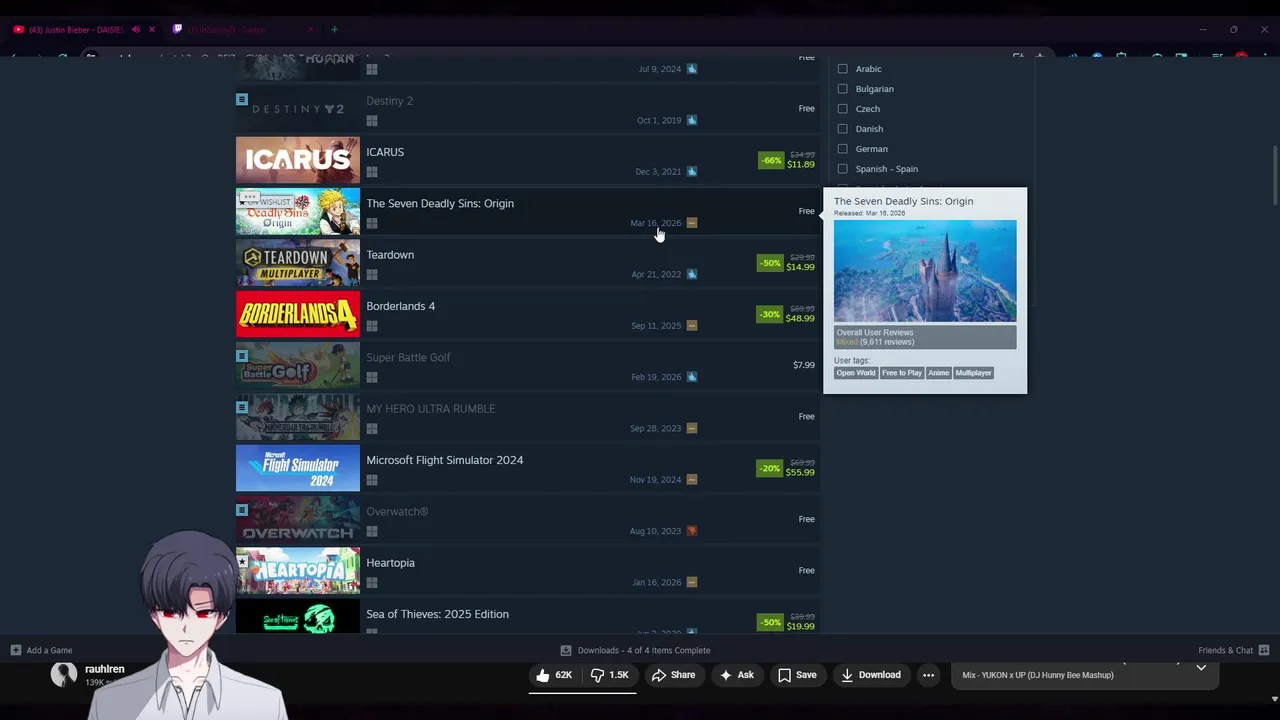Image resolution: width=1280 pixels, height=720 pixels.
Task: Click Super Battle Golf price $7.99
Action: coord(804,365)
